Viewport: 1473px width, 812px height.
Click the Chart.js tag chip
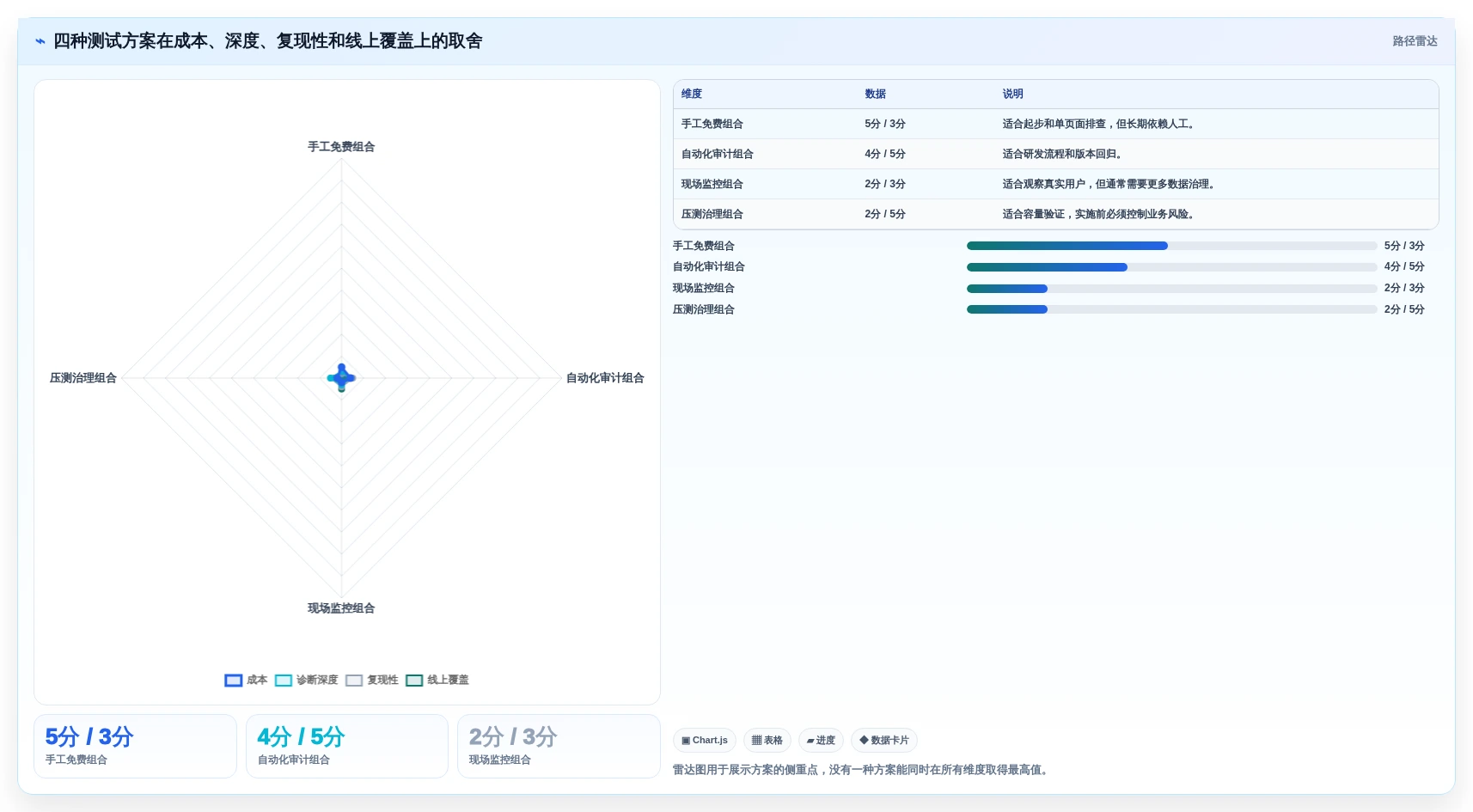(705, 741)
